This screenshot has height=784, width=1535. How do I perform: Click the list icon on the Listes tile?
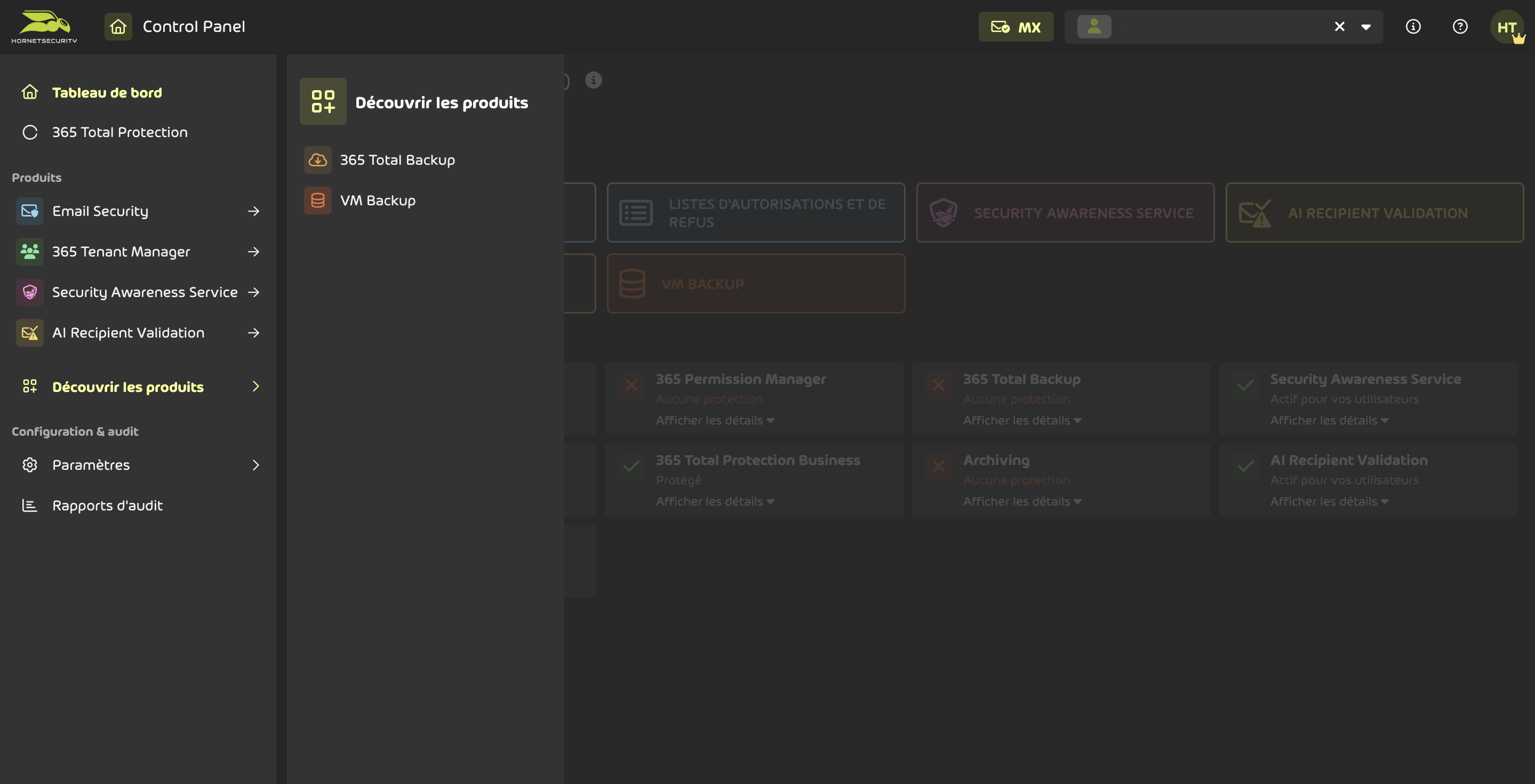[636, 213]
